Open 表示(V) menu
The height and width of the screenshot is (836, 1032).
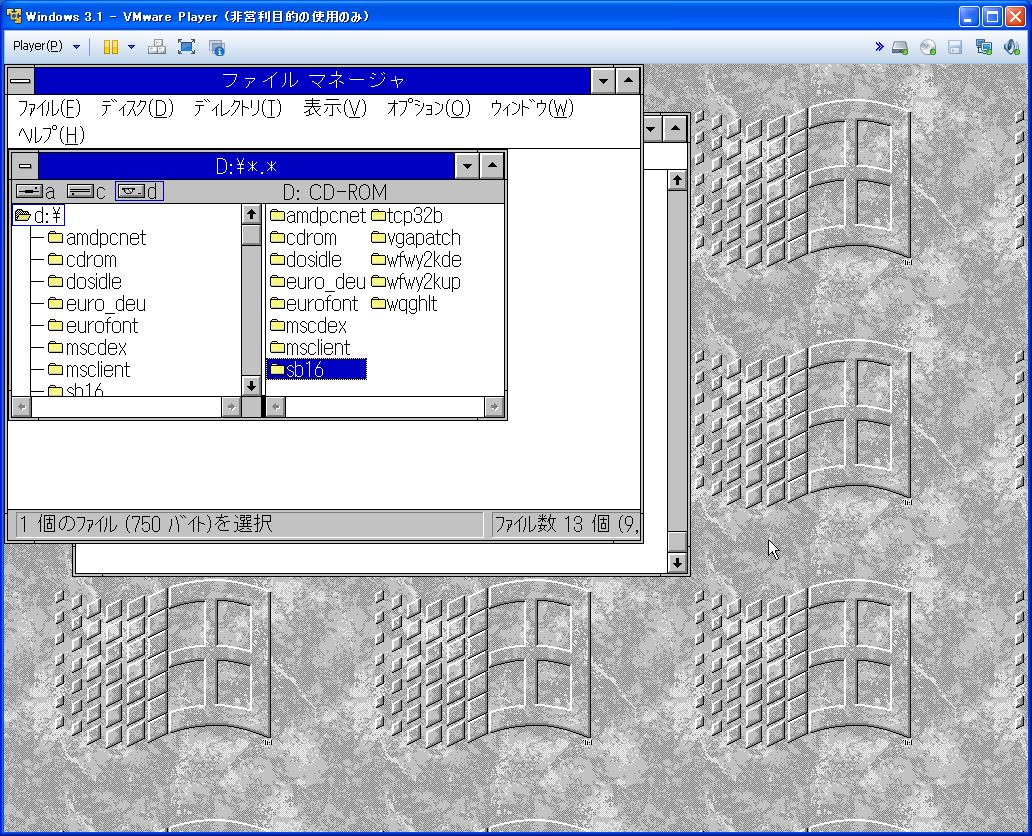[x=335, y=108]
